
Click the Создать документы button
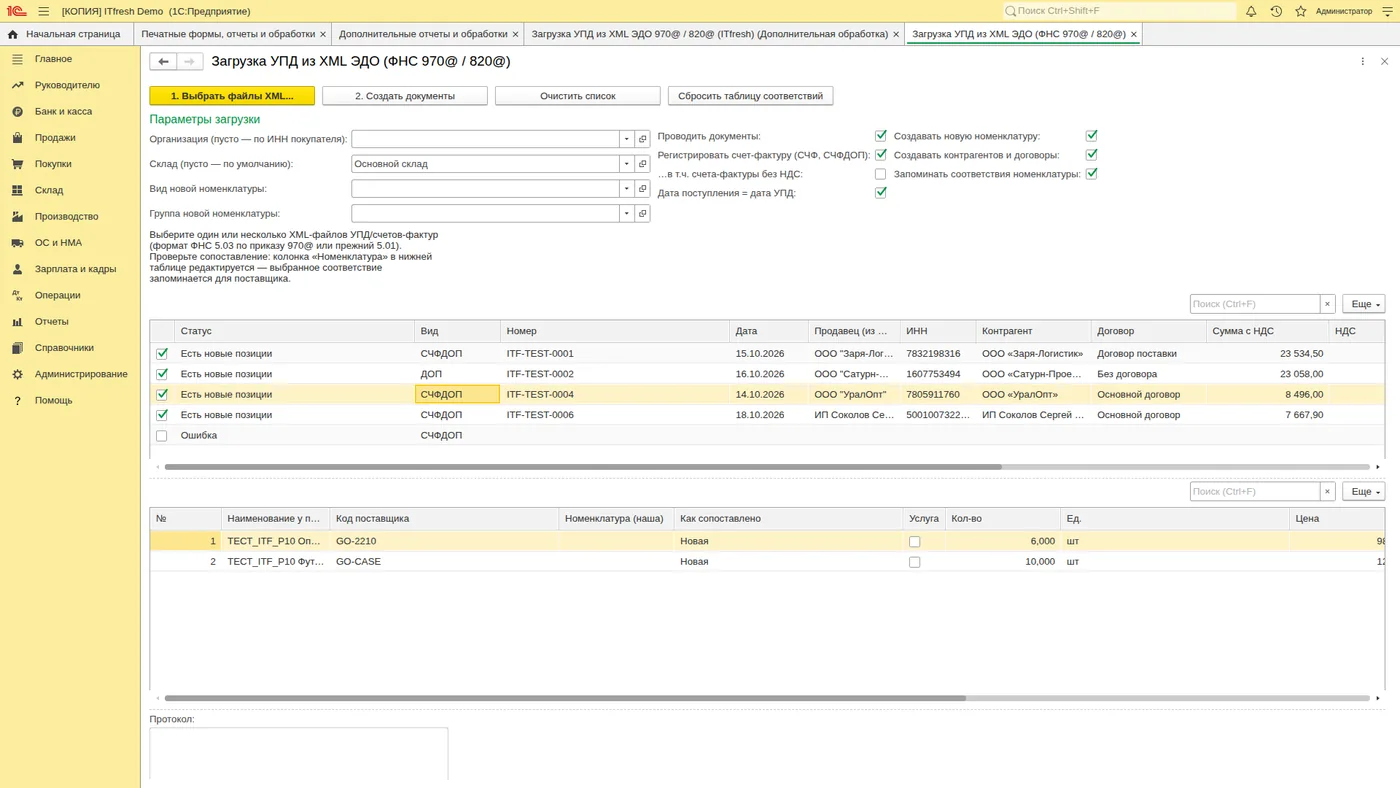(405, 96)
